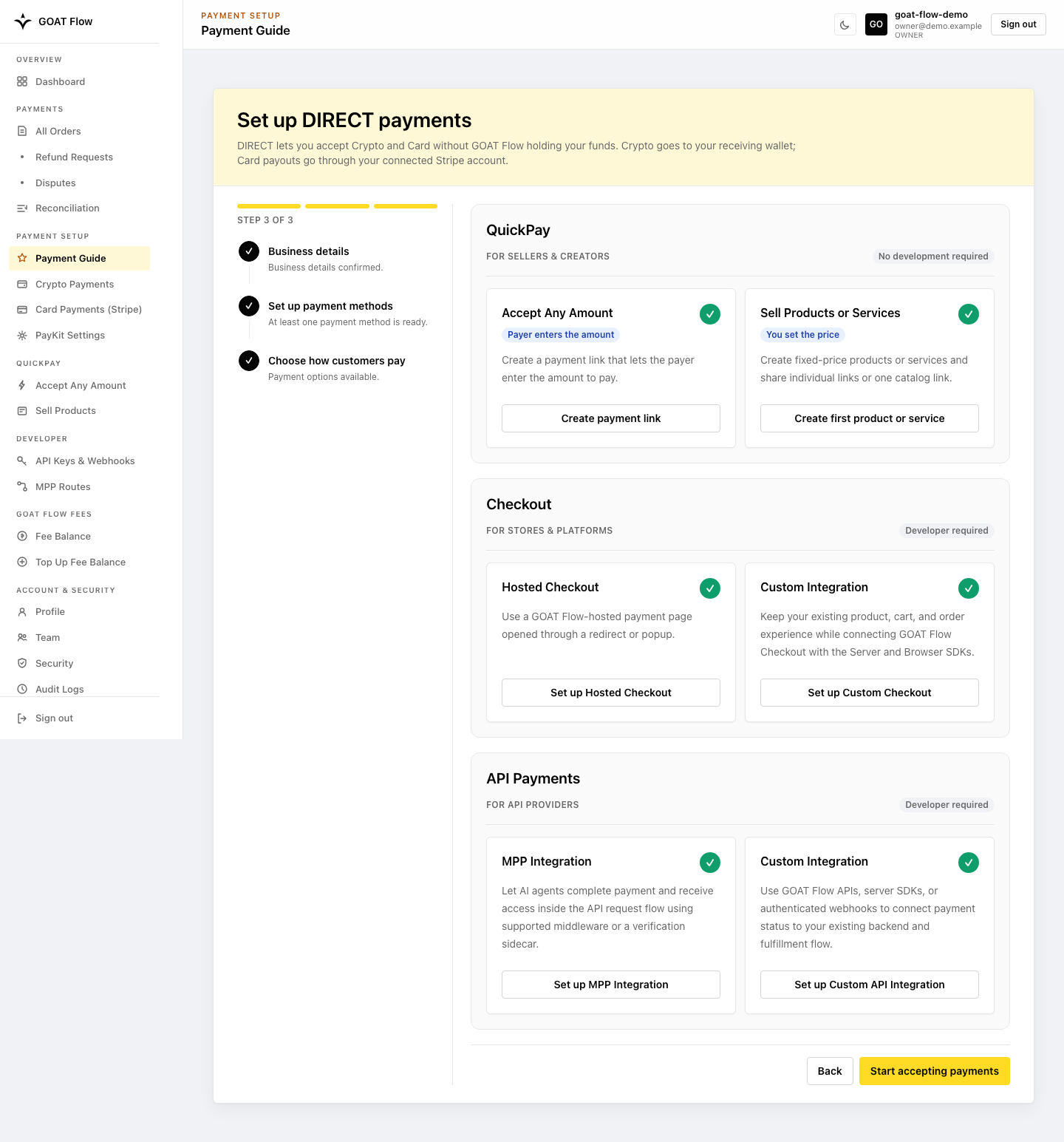The height and width of the screenshot is (1142, 1064).
Task: Click the Sell Products sidebar icon
Action: (x=22, y=411)
